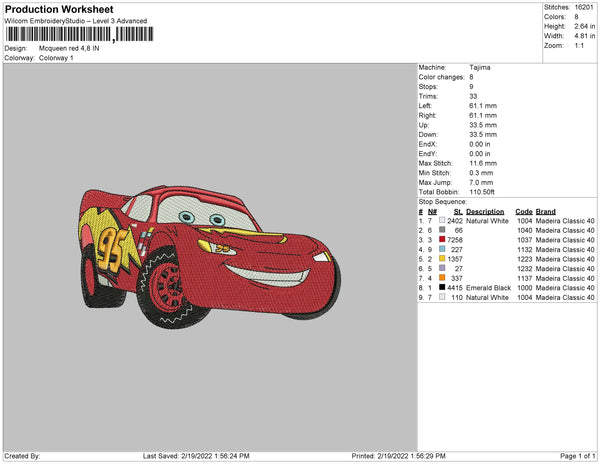
Task: Click the 'Created By:' footer label
Action: [22, 456]
